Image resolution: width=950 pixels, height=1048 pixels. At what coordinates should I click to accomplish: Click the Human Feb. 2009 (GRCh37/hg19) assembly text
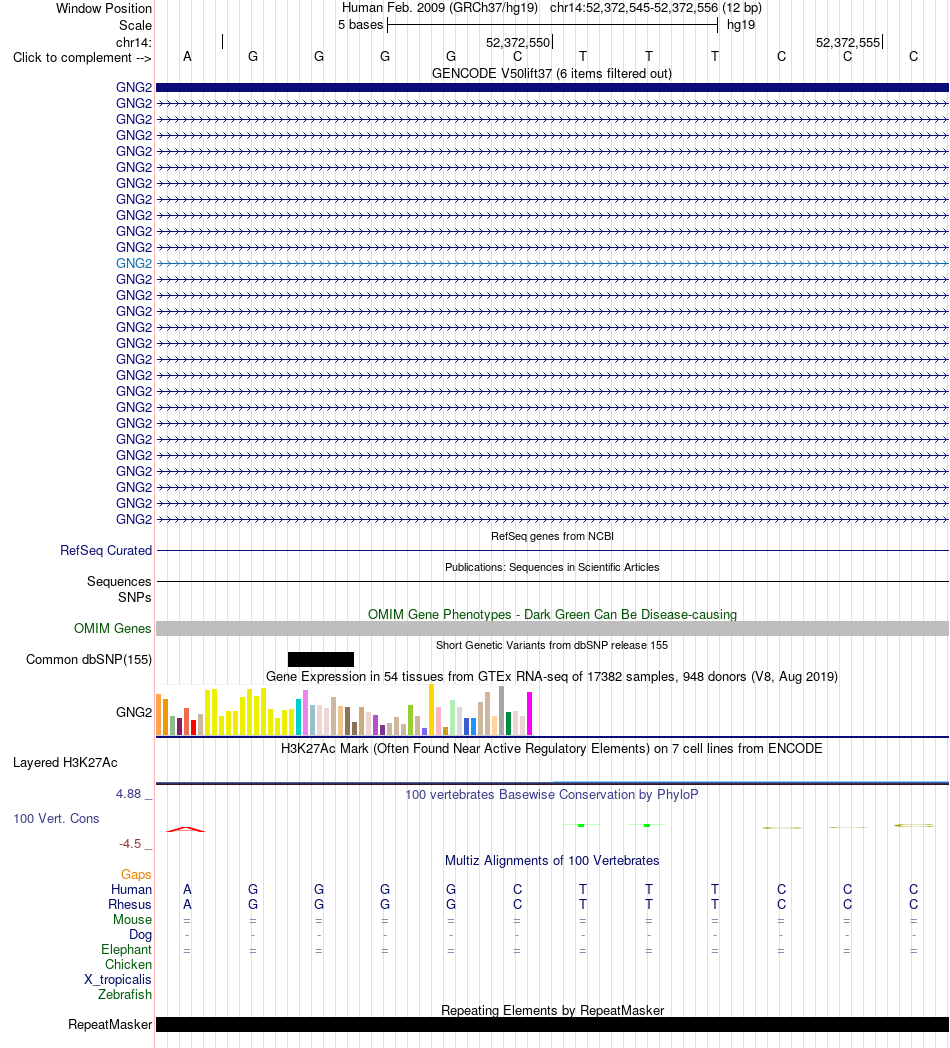(440, 8)
